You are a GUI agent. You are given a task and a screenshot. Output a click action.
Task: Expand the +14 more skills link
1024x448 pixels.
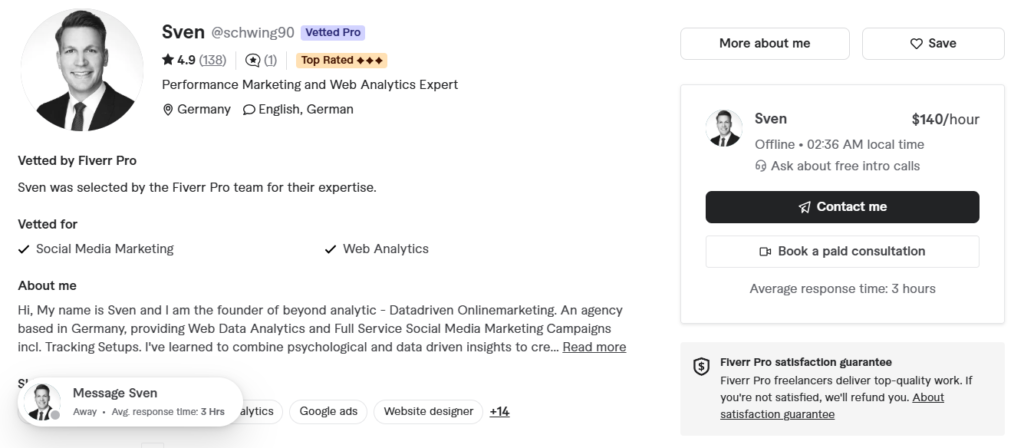click(500, 411)
